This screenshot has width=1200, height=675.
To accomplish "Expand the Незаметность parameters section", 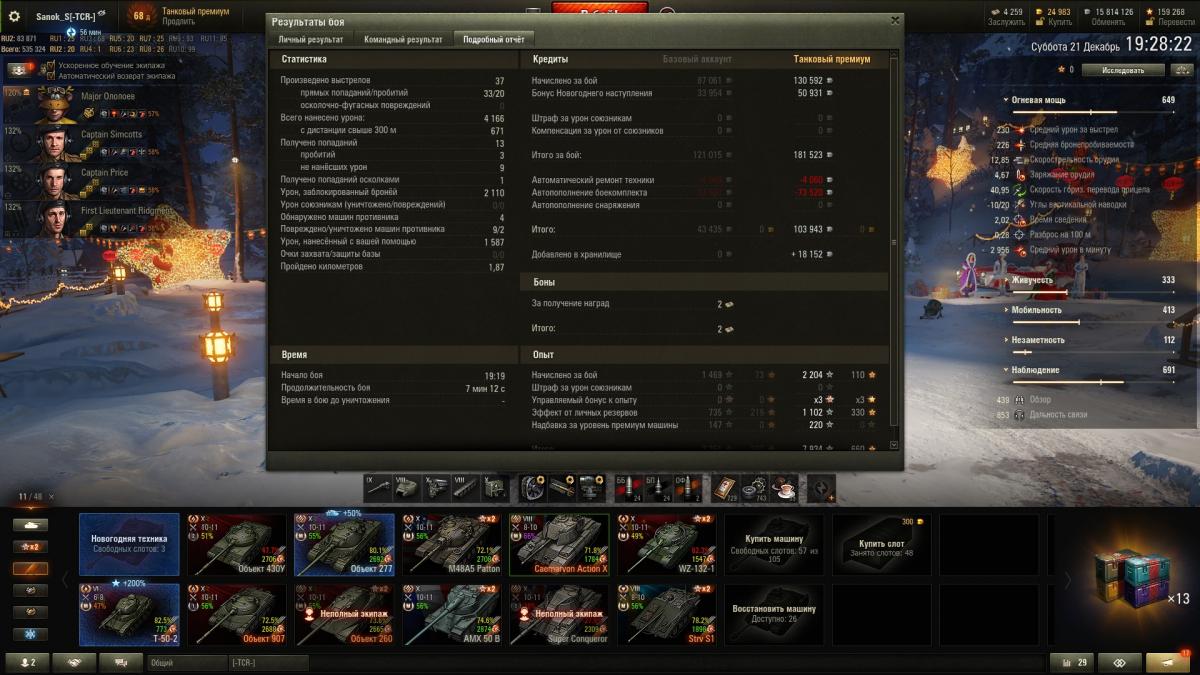I will (1006, 340).
